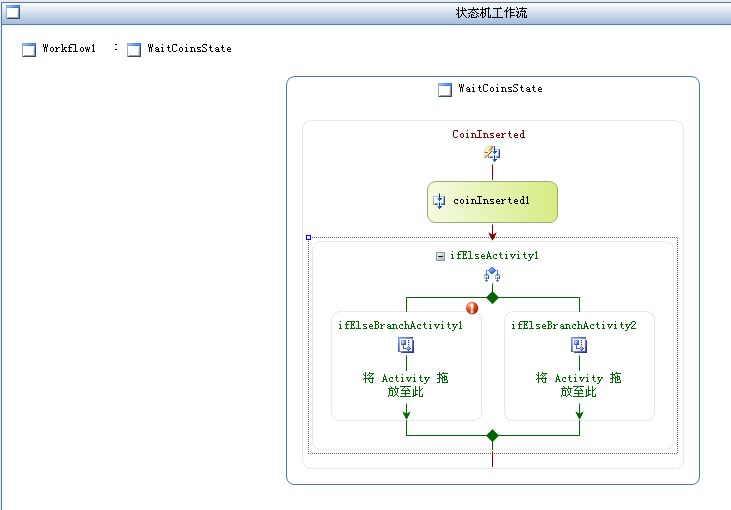Select the CoinInserted event-driven label
731x510 pixels.
click(489, 134)
